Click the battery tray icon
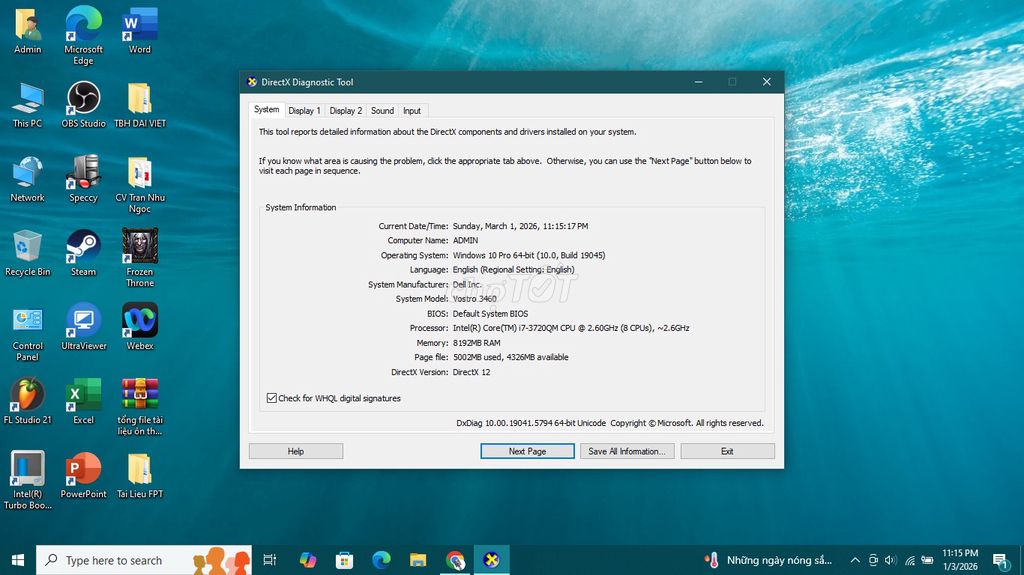Viewport: 1024px width, 575px height. 927,560
